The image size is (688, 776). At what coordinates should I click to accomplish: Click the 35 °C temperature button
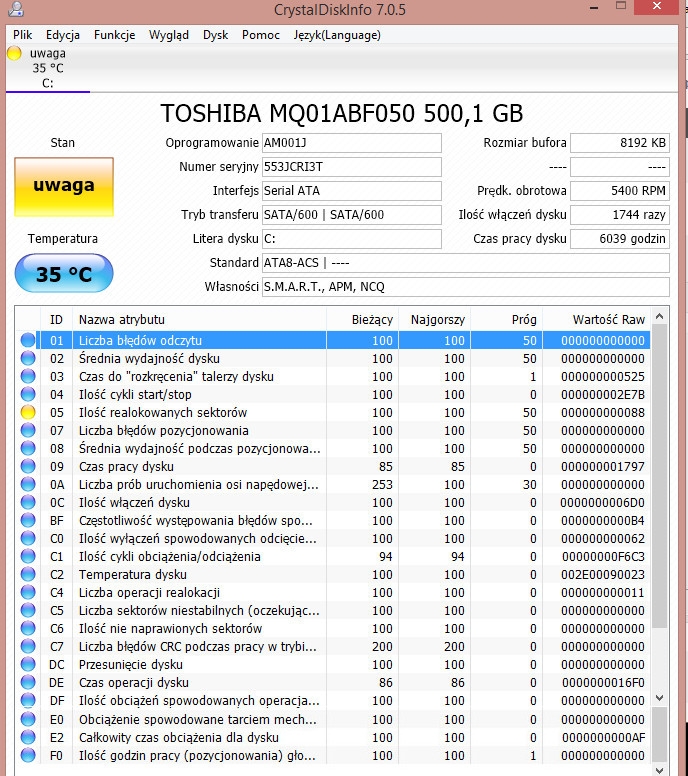coord(64,273)
